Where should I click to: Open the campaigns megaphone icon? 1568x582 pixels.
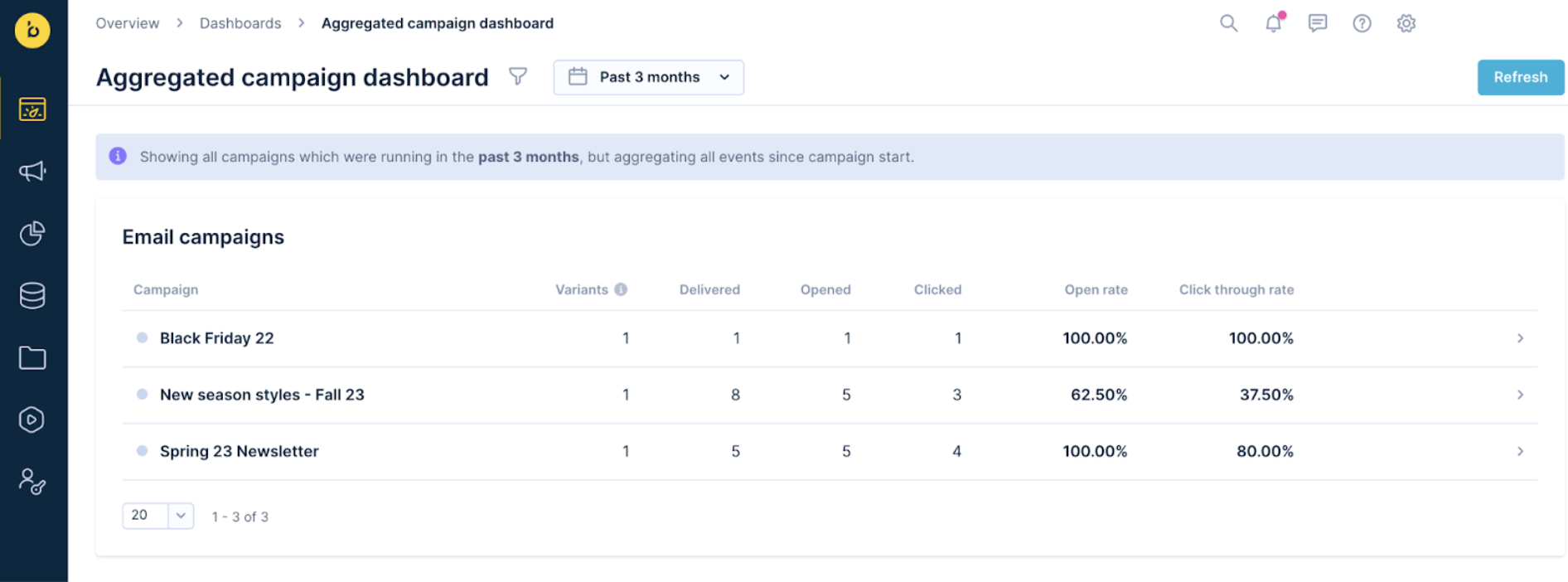pyautogui.click(x=32, y=172)
